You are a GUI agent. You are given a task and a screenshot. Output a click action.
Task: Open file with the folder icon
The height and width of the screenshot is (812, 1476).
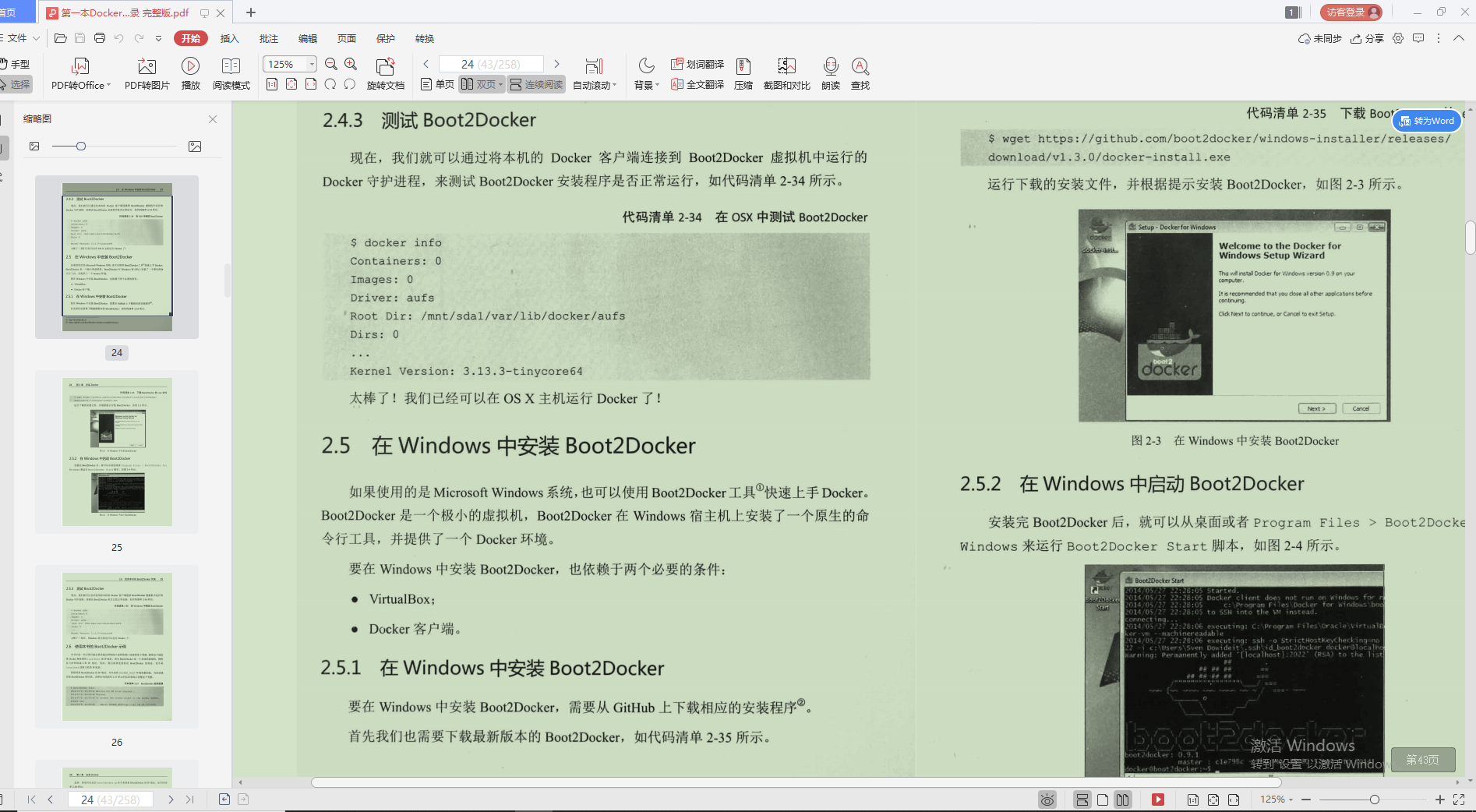[60, 38]
